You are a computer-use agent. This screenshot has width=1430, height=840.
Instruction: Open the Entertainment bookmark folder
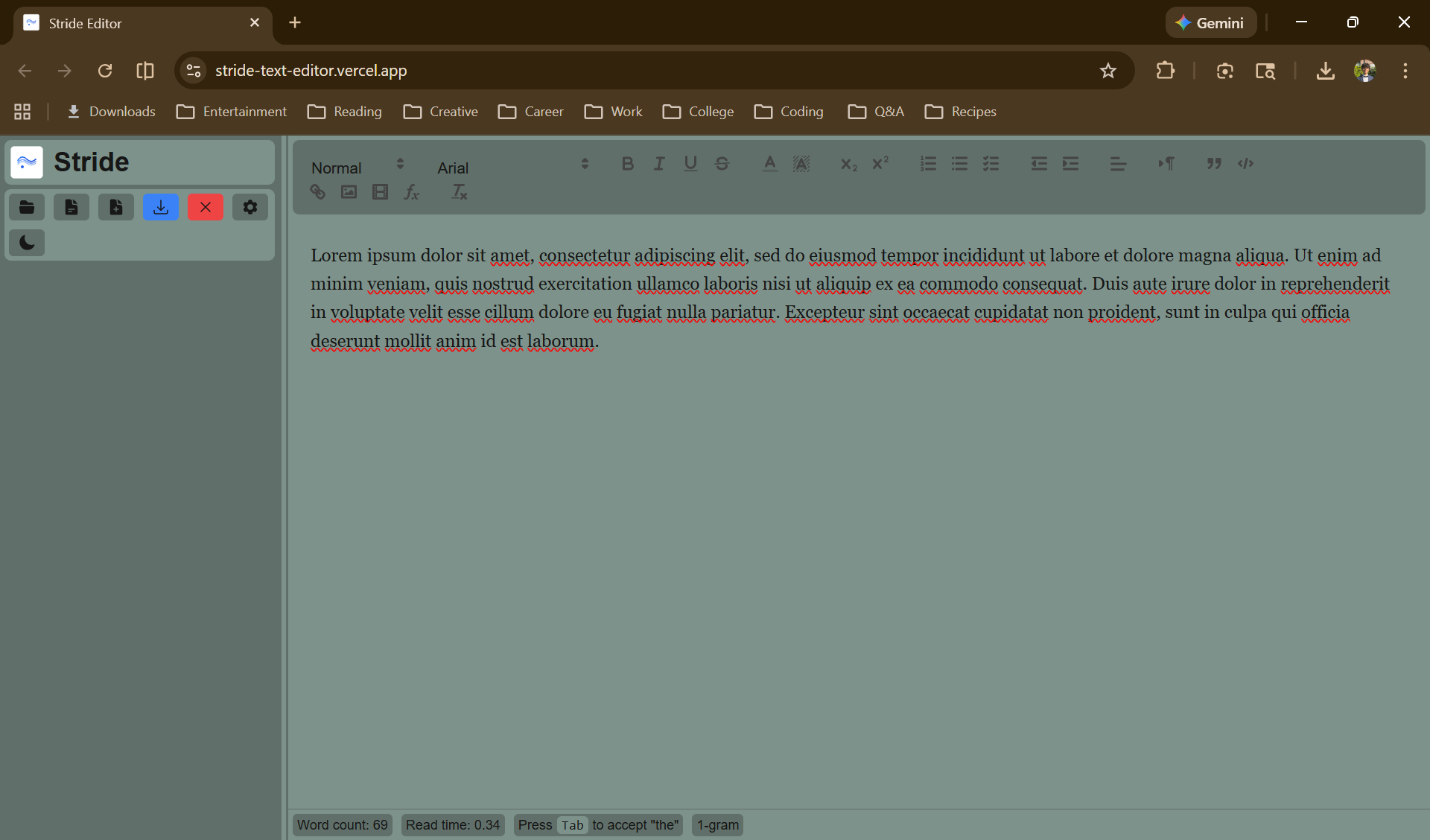click(232, 112)
